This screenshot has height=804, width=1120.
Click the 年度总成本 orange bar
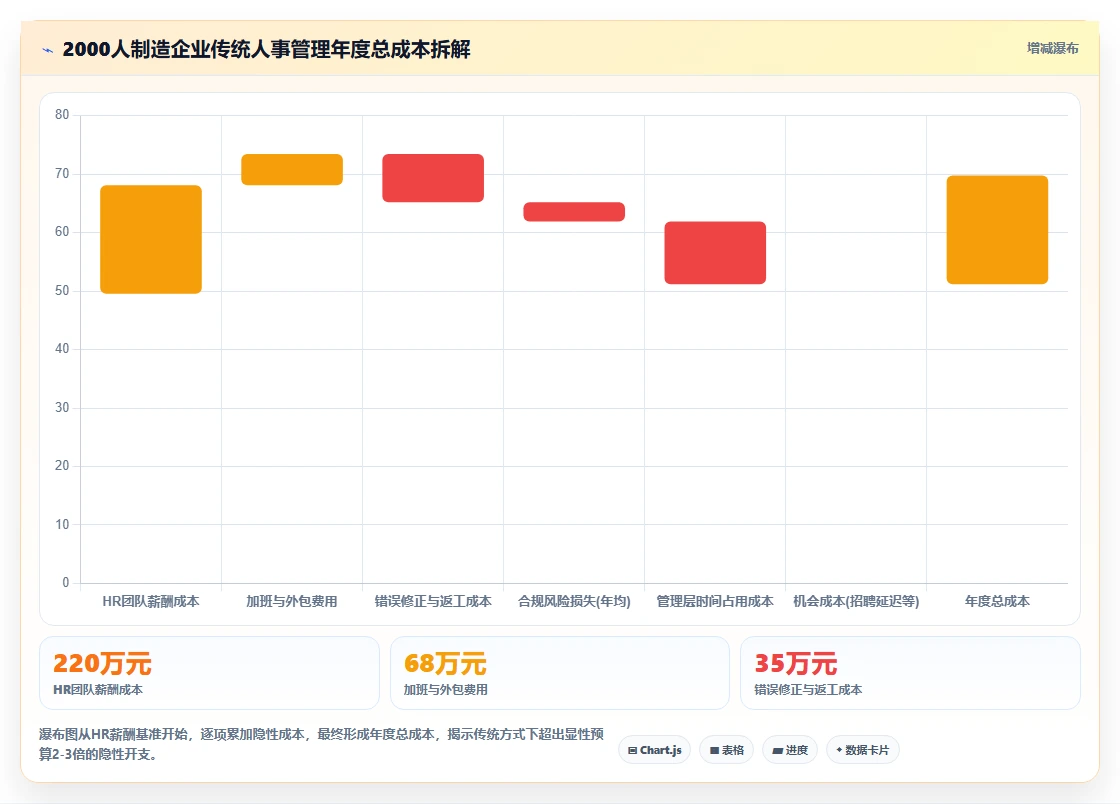click(997, 230)
